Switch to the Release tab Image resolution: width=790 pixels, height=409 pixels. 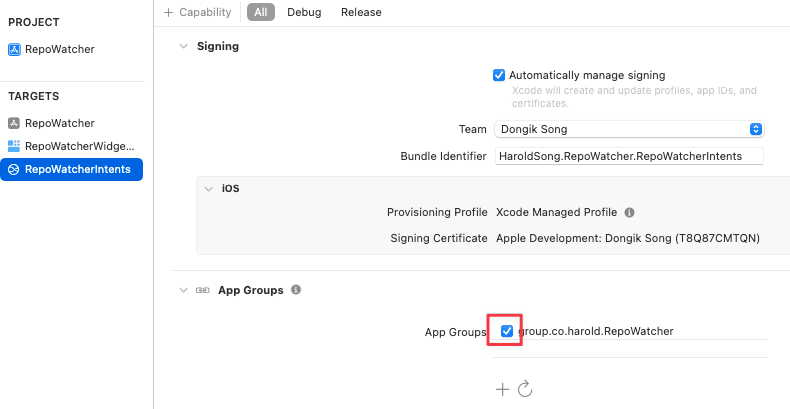point(361,12)
